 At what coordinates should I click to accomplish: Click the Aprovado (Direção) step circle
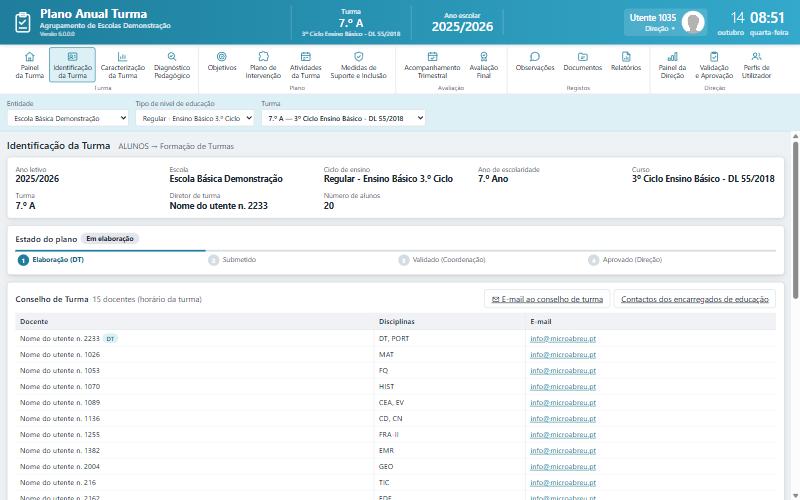tap(593, 260)
